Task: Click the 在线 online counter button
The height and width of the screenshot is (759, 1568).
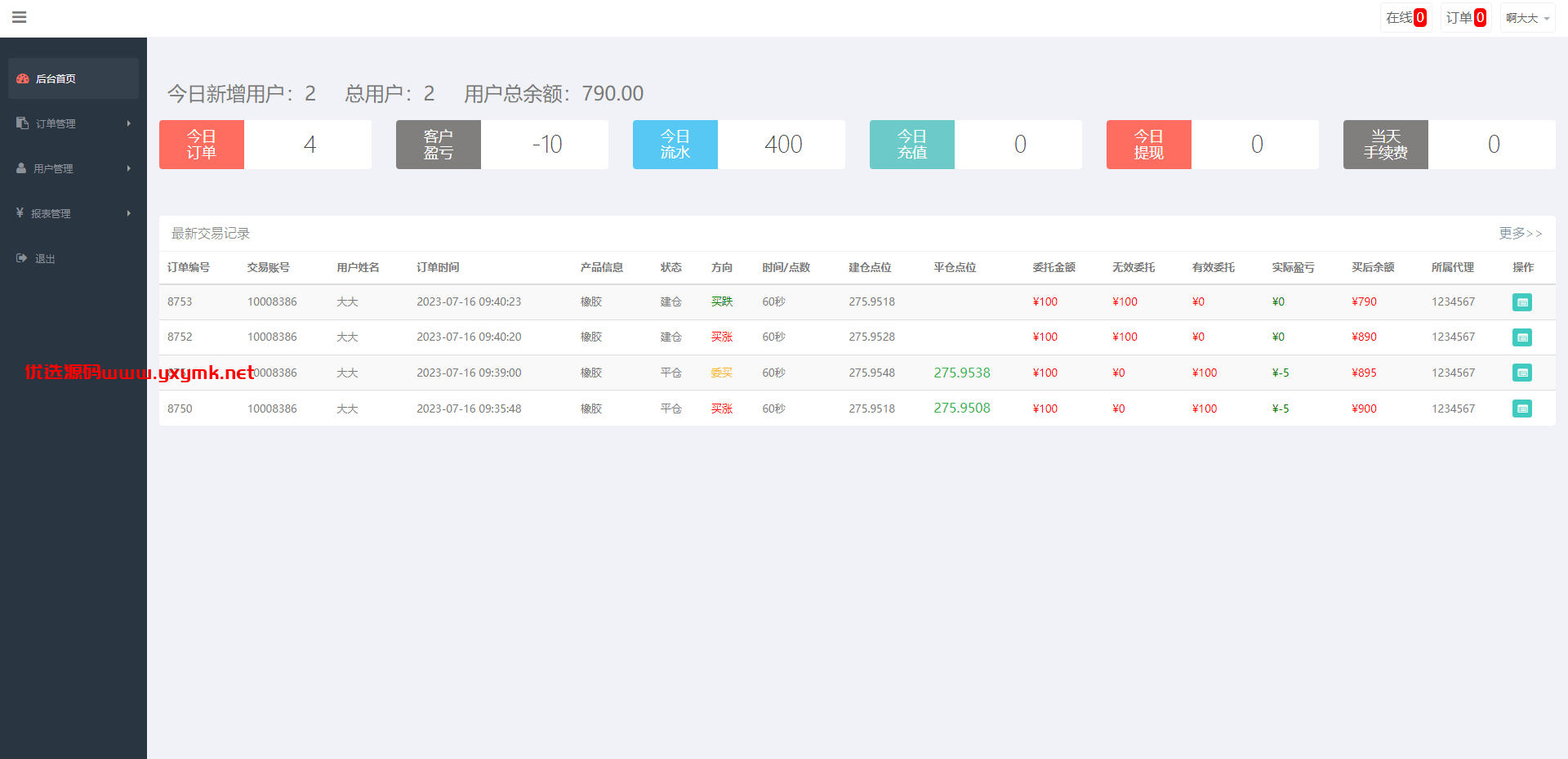Action: click(x=1406, y=18)
